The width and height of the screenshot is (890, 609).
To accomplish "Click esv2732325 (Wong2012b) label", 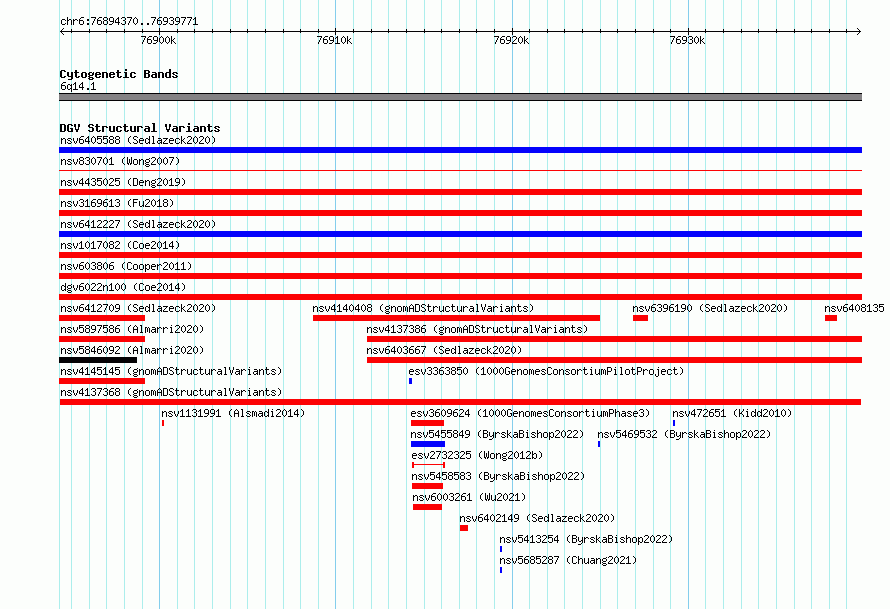I will [x=477, y=455].
